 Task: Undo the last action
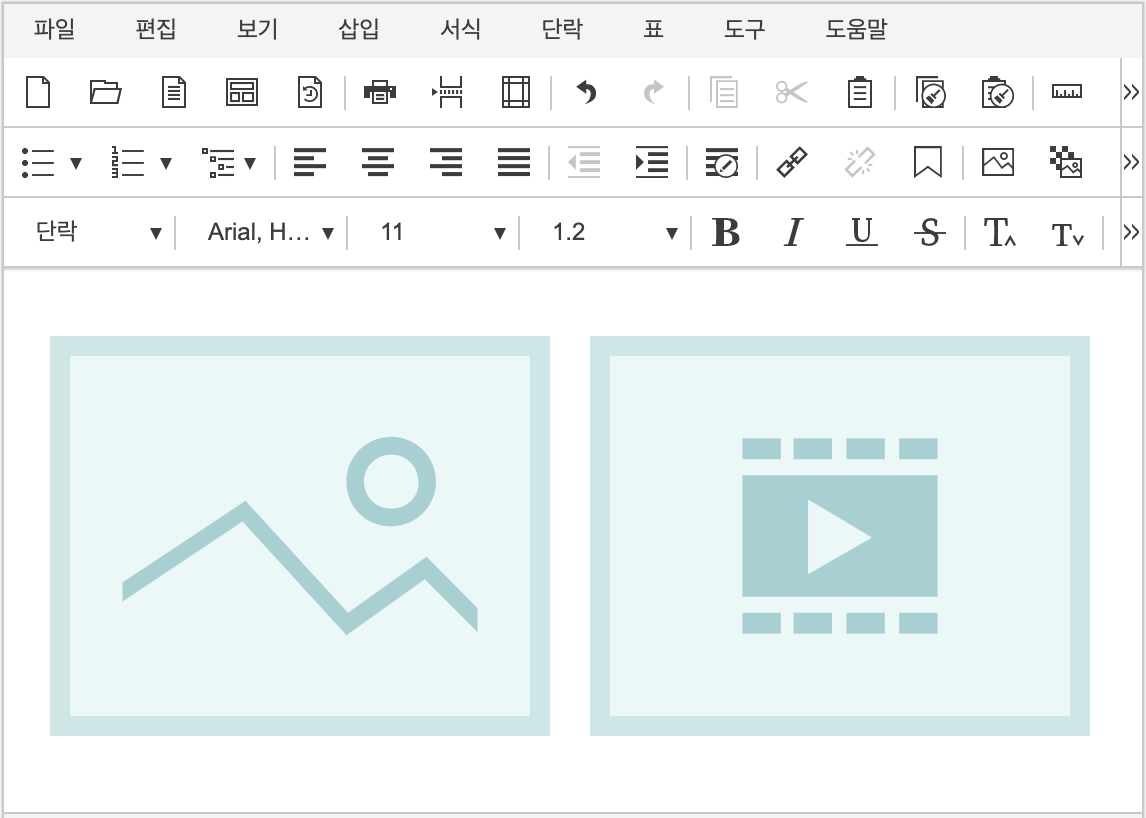click(x=586, y=92)
